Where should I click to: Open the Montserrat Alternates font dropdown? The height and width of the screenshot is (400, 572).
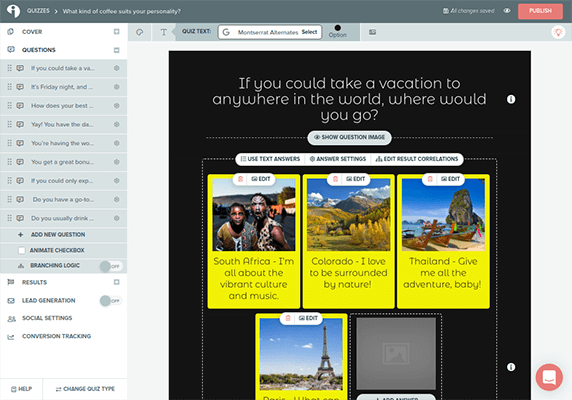tap(270, 32)
